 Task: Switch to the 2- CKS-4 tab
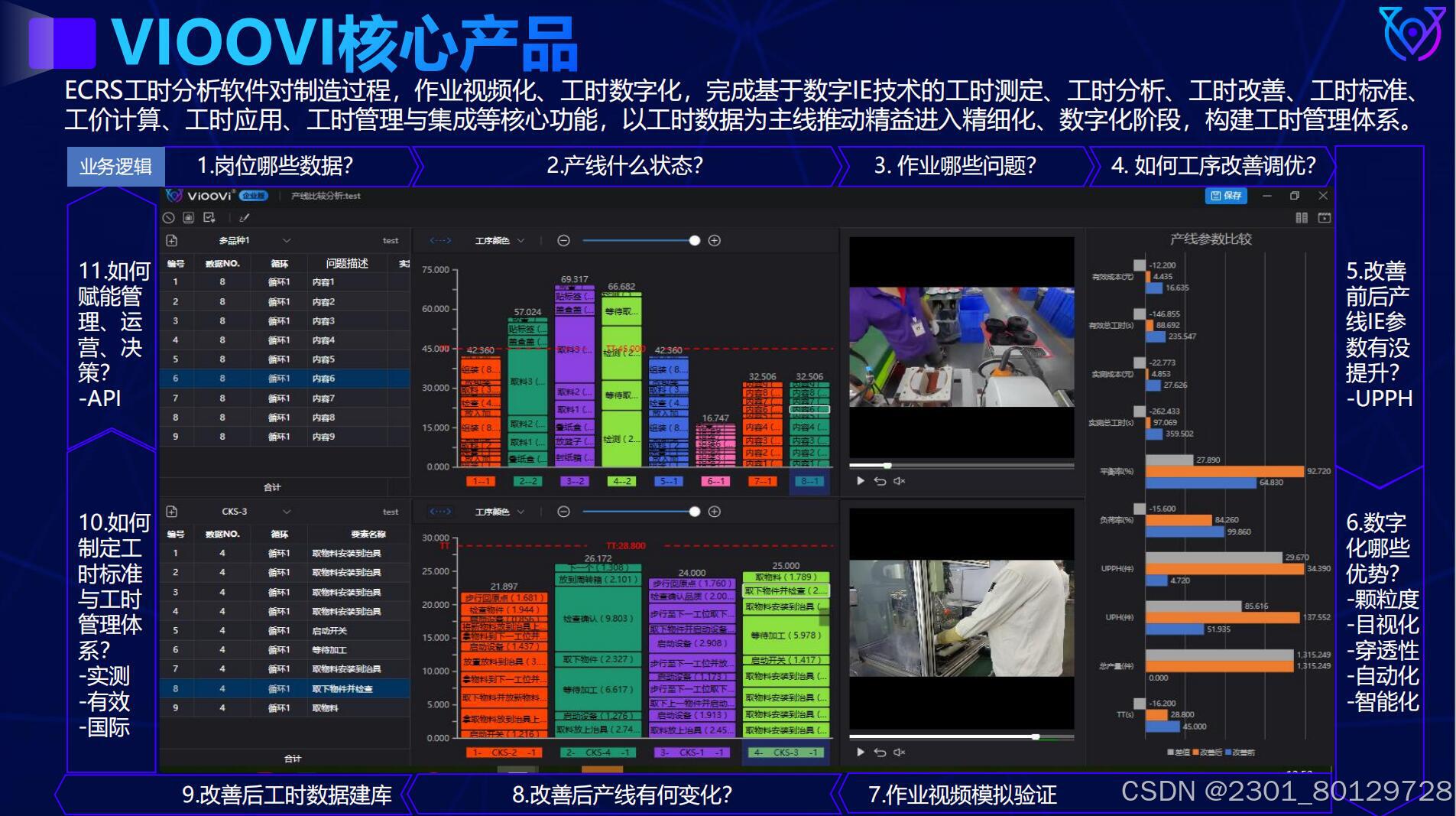pyautogui.click(x=598, y=753)
